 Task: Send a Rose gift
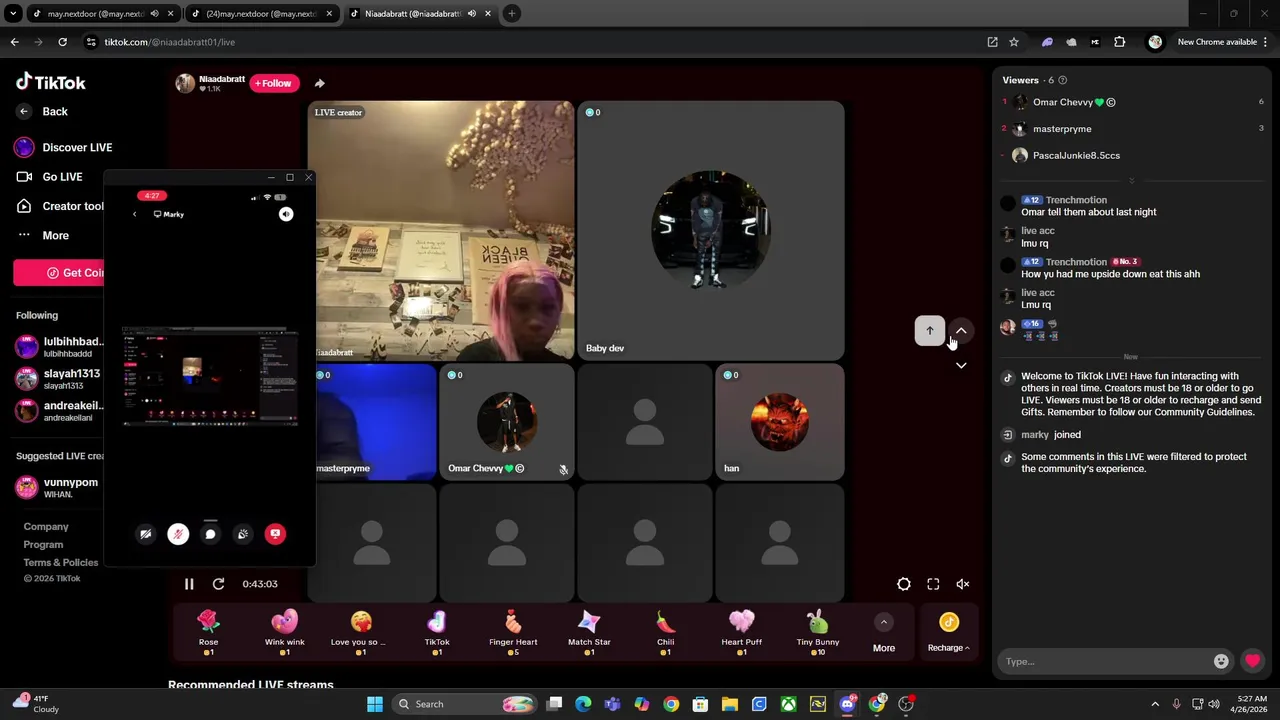[208, 633]
